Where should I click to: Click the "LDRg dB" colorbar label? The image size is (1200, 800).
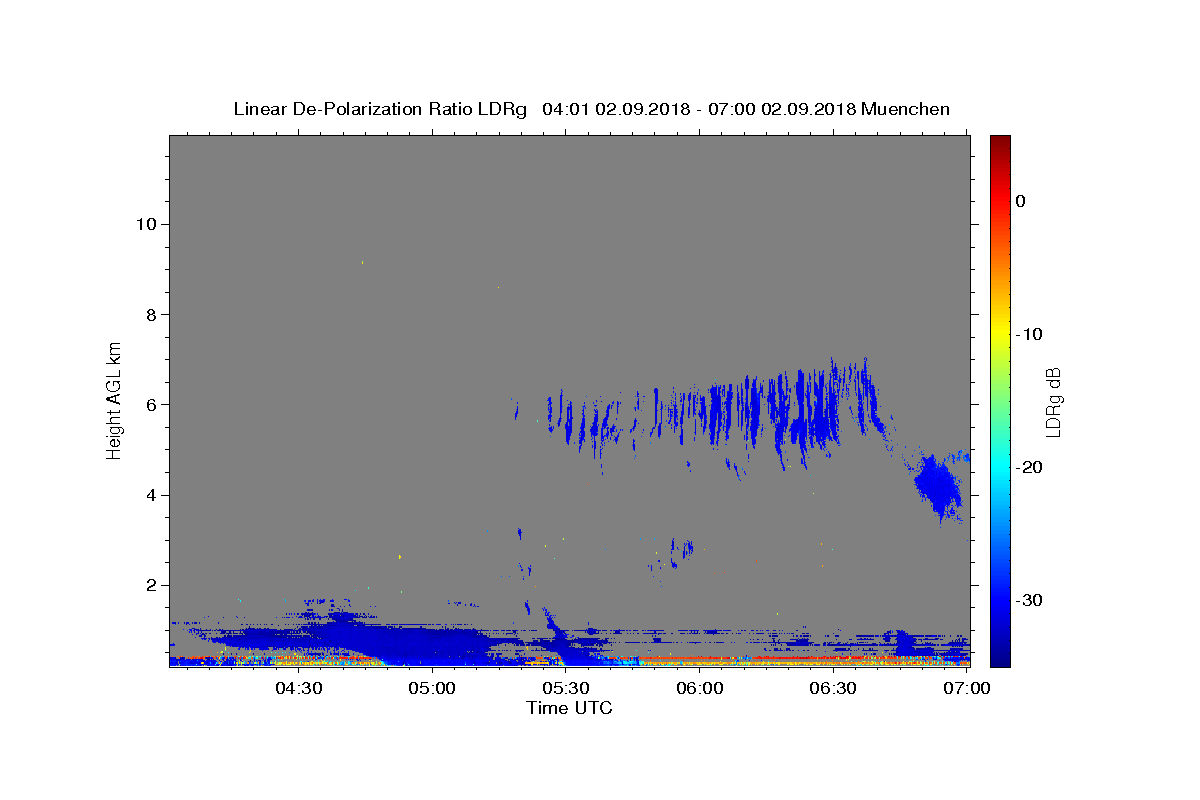point(1052,402)
